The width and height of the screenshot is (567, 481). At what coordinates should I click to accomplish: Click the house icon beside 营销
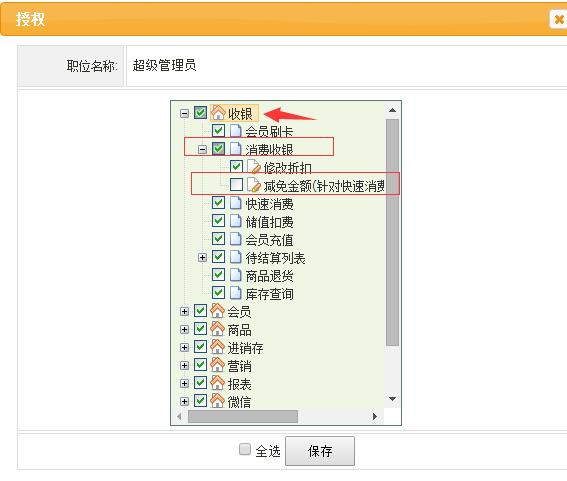tap(218, 365)
